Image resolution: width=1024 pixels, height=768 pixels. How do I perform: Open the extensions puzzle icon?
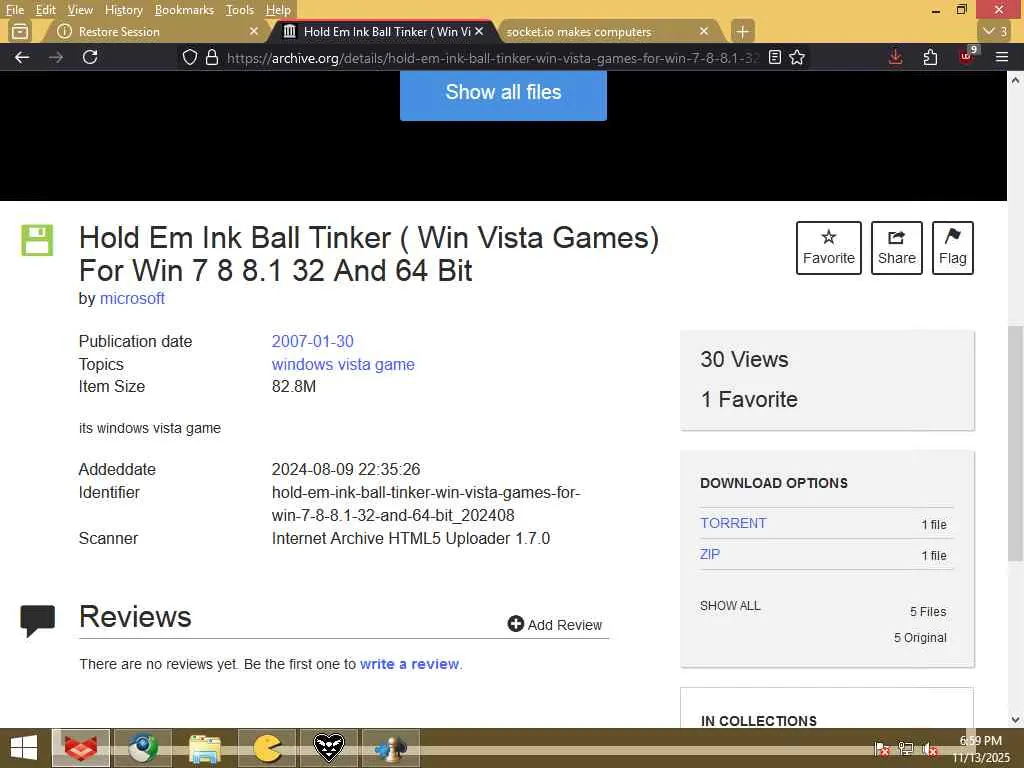click(x=931, y=57)
